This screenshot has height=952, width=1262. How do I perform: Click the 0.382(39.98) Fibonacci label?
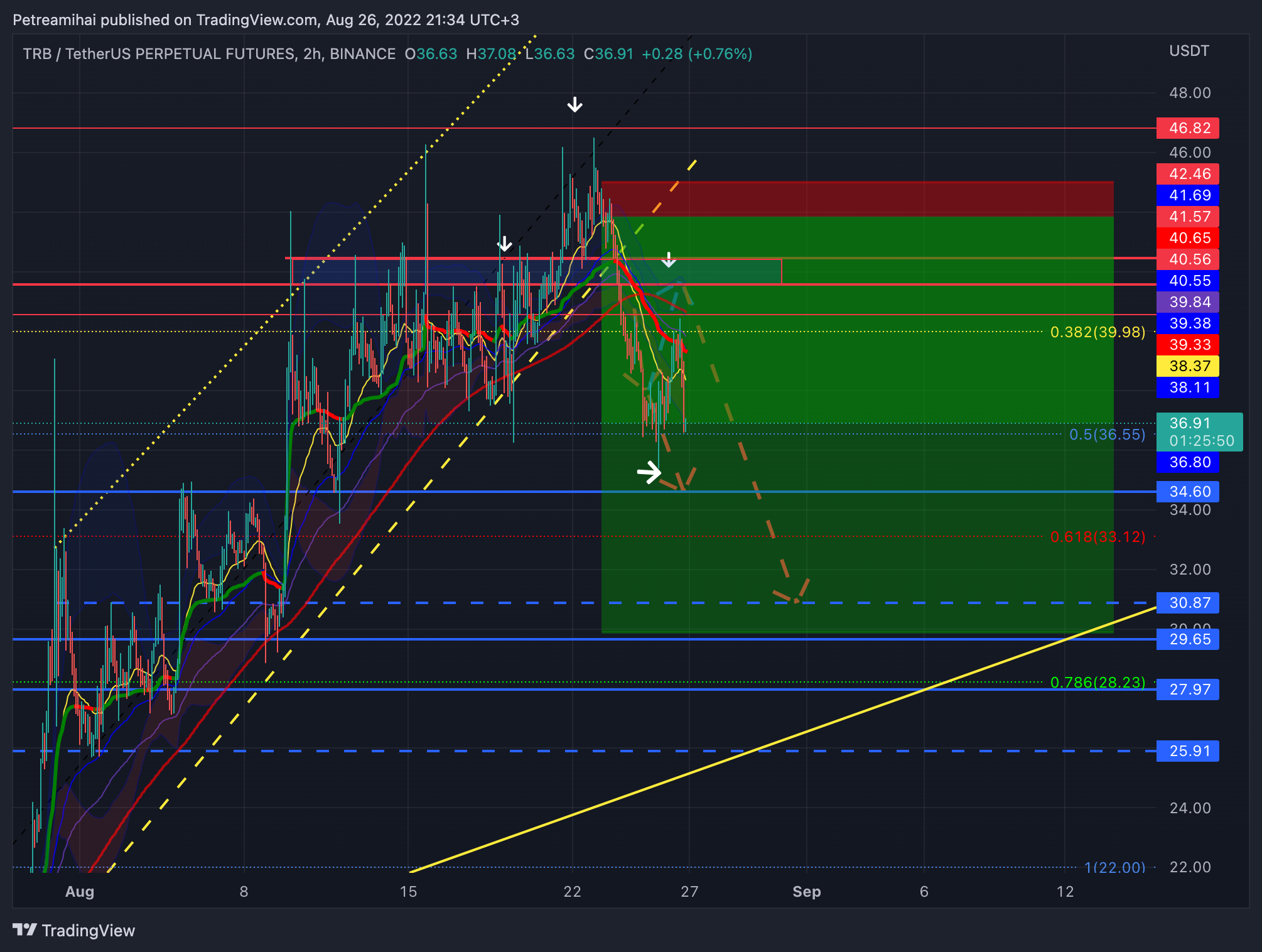1098,332
